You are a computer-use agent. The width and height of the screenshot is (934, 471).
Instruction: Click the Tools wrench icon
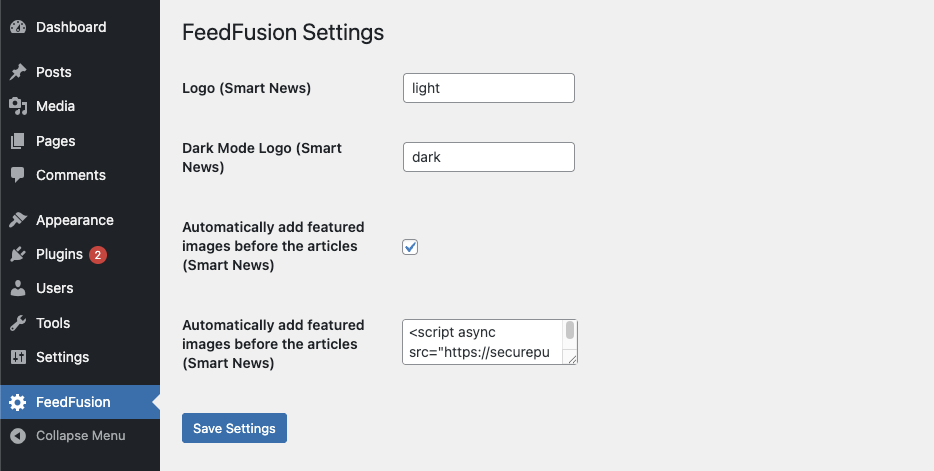pyautogui.click(x=18, y=323)
